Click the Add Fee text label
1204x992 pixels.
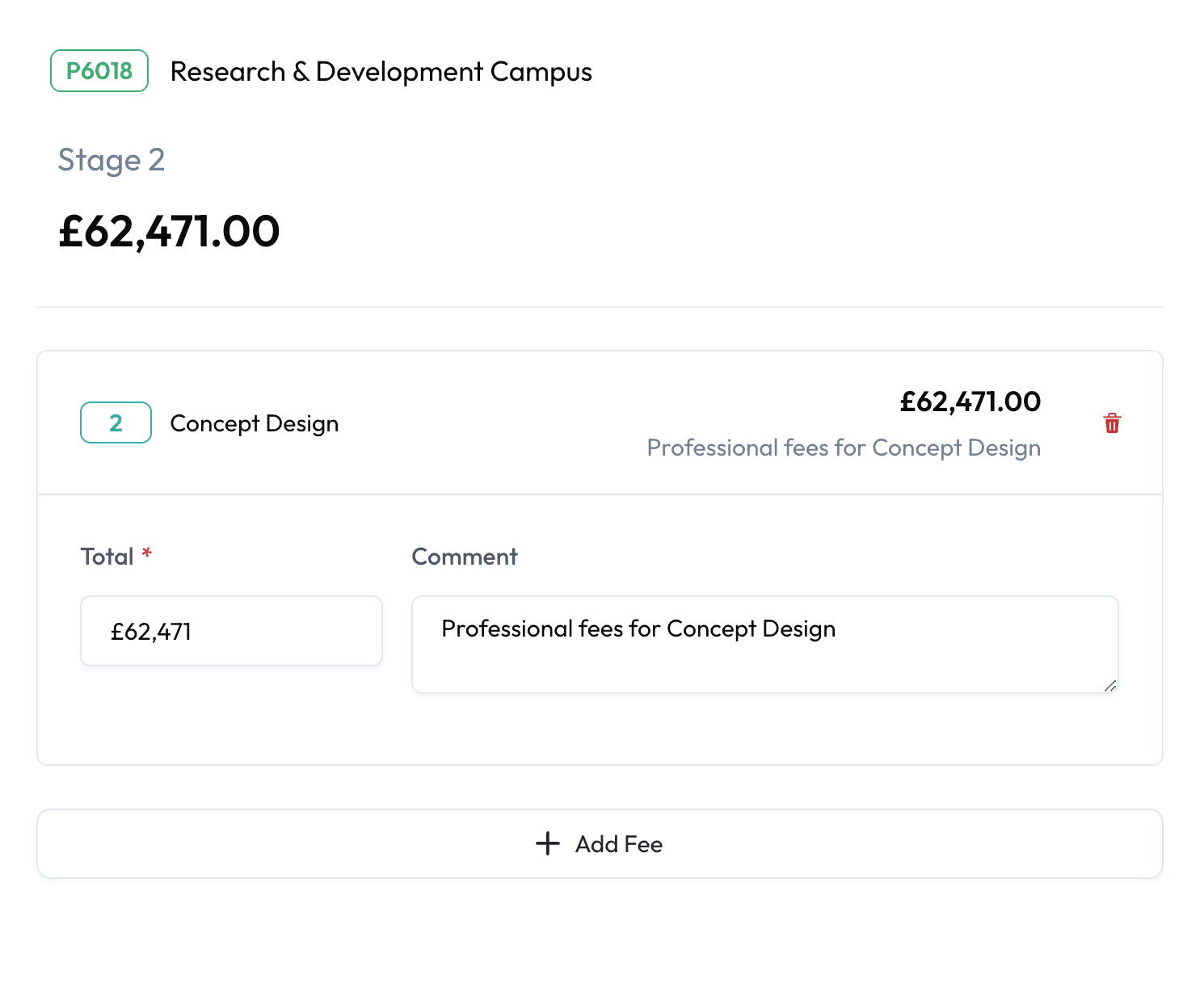[619, 844]
